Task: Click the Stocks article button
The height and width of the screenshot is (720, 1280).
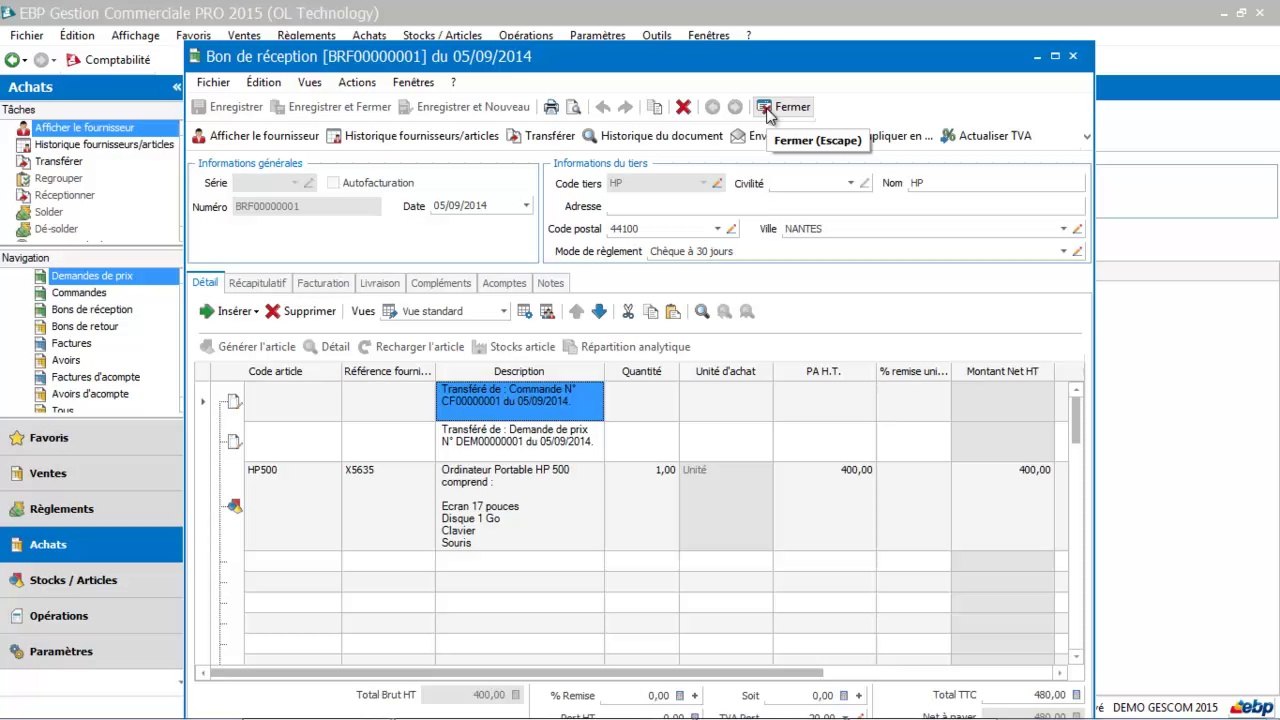Action: (x=513, y=347)
